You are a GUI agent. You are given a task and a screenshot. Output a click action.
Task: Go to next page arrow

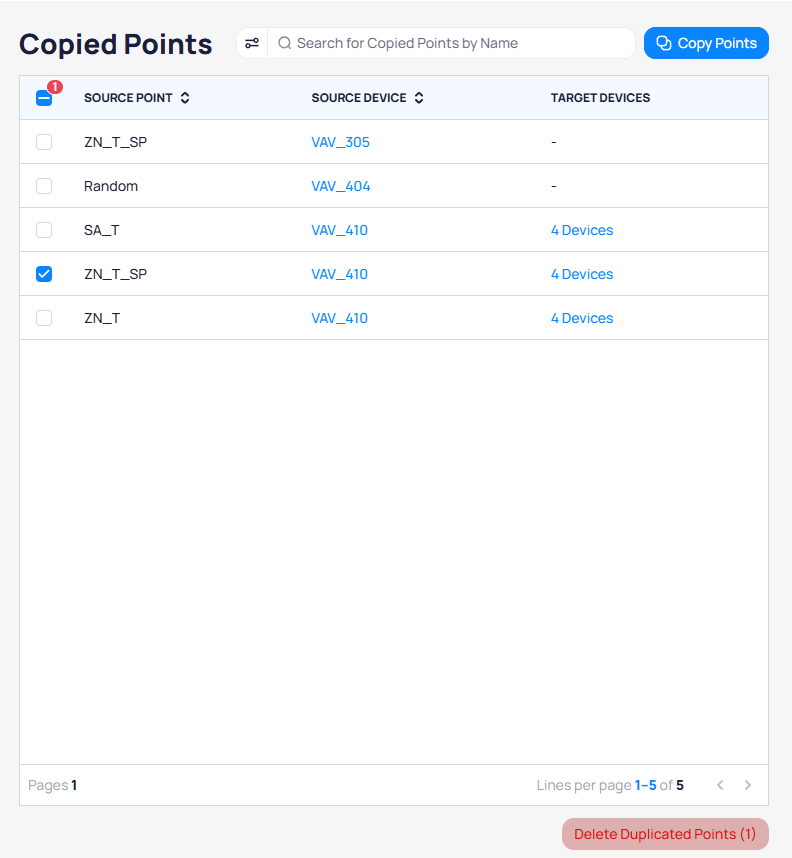click(748, 785)
